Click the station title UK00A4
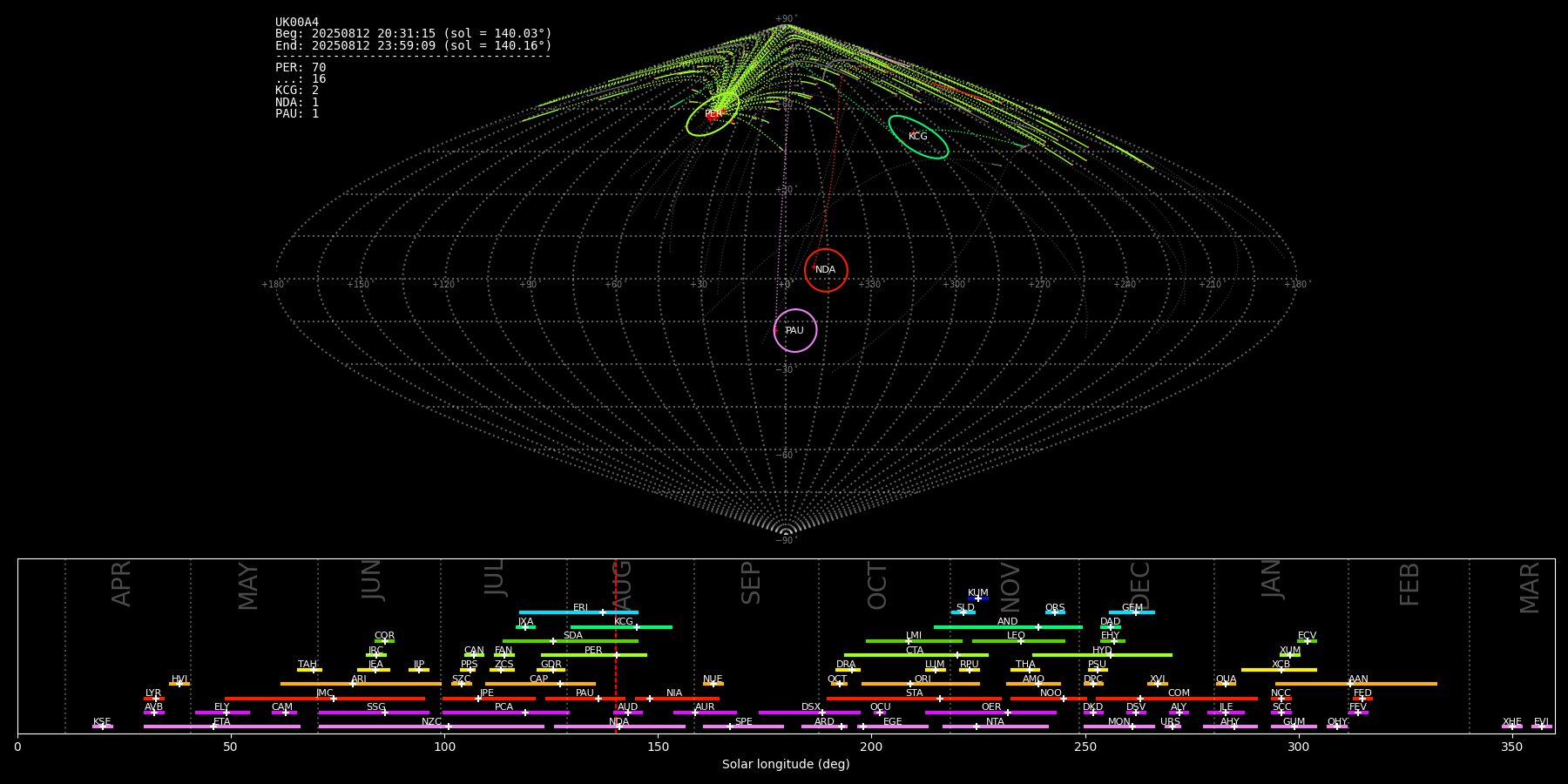 pyautogui.click(x=297, y=23)
